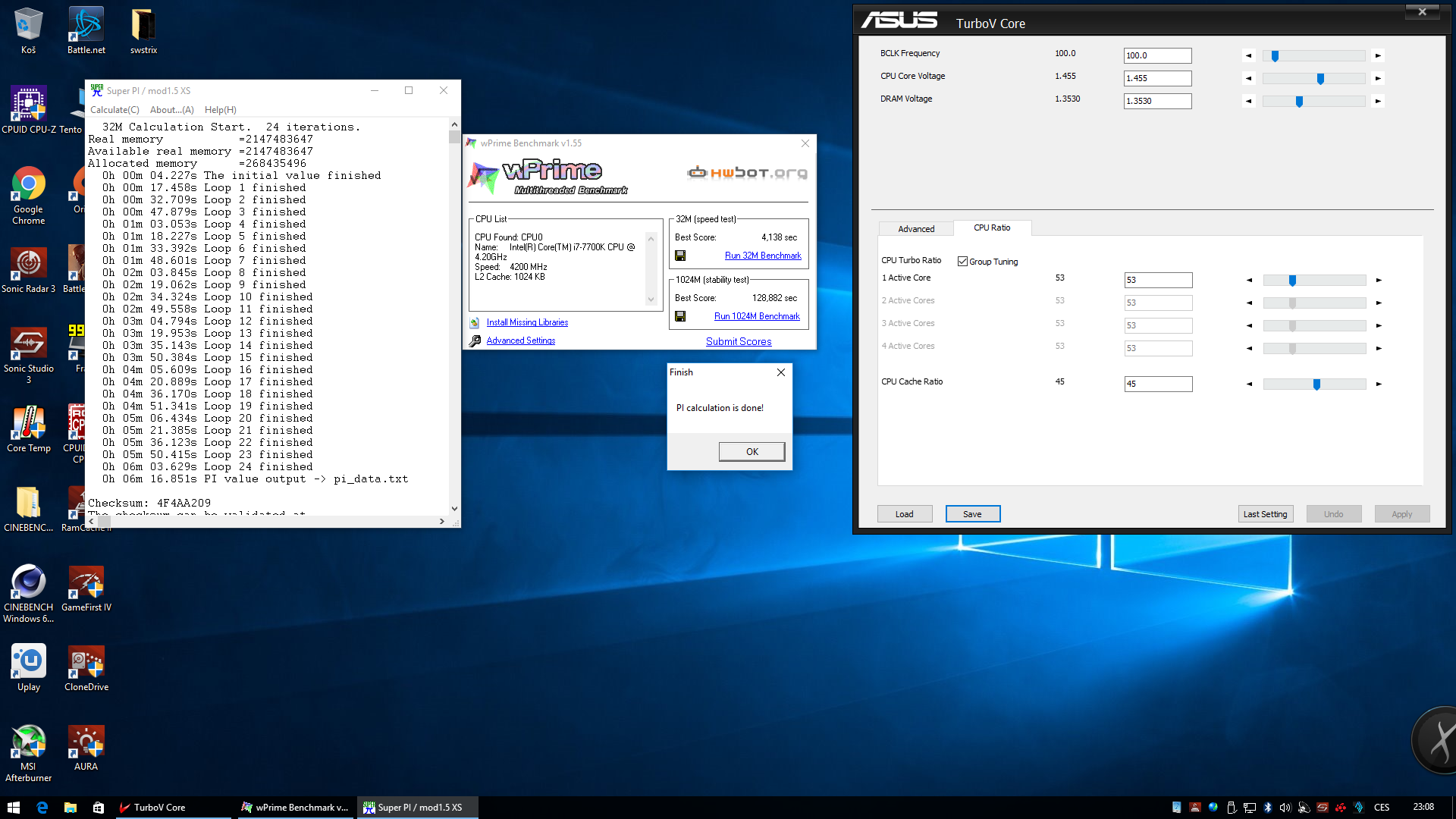The height and width of the screenshot is (819, 1456).
Task: Click OK in the Finish dialog
Action: pos(752,452)
